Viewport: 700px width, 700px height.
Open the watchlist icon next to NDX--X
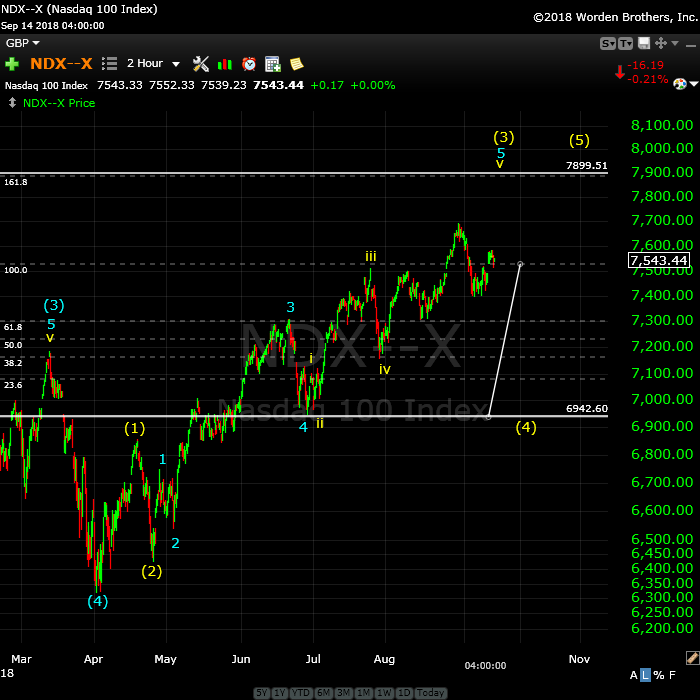(x=109, y=64)
